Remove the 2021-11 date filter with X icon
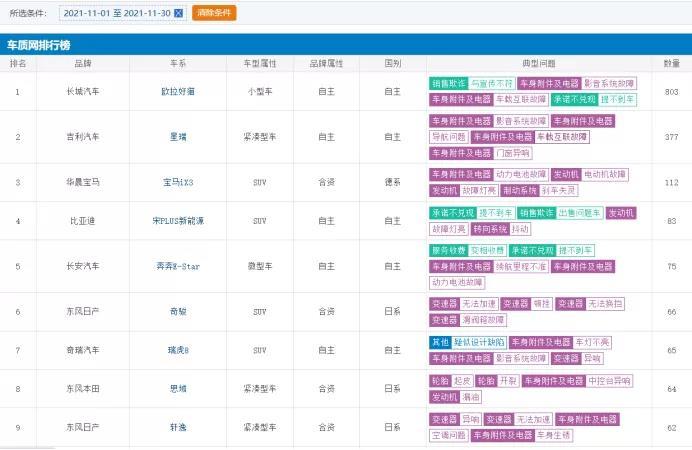The height and width of the screenshot is (450, 692). click(178, 13)
